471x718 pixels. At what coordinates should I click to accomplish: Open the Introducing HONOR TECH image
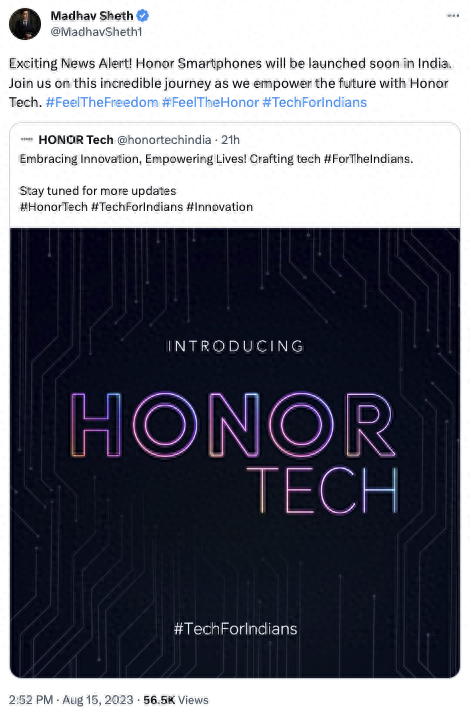pos(235,452)
